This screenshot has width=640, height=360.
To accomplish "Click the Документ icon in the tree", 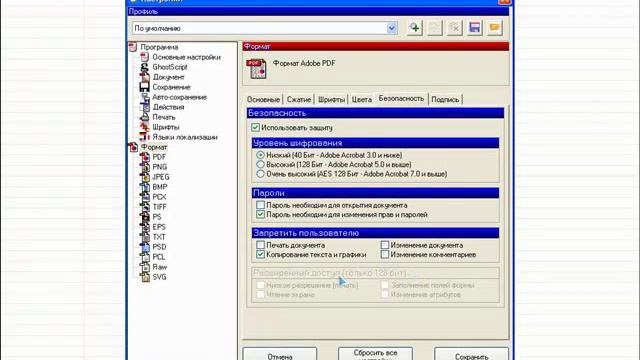I will click(144, 77).
